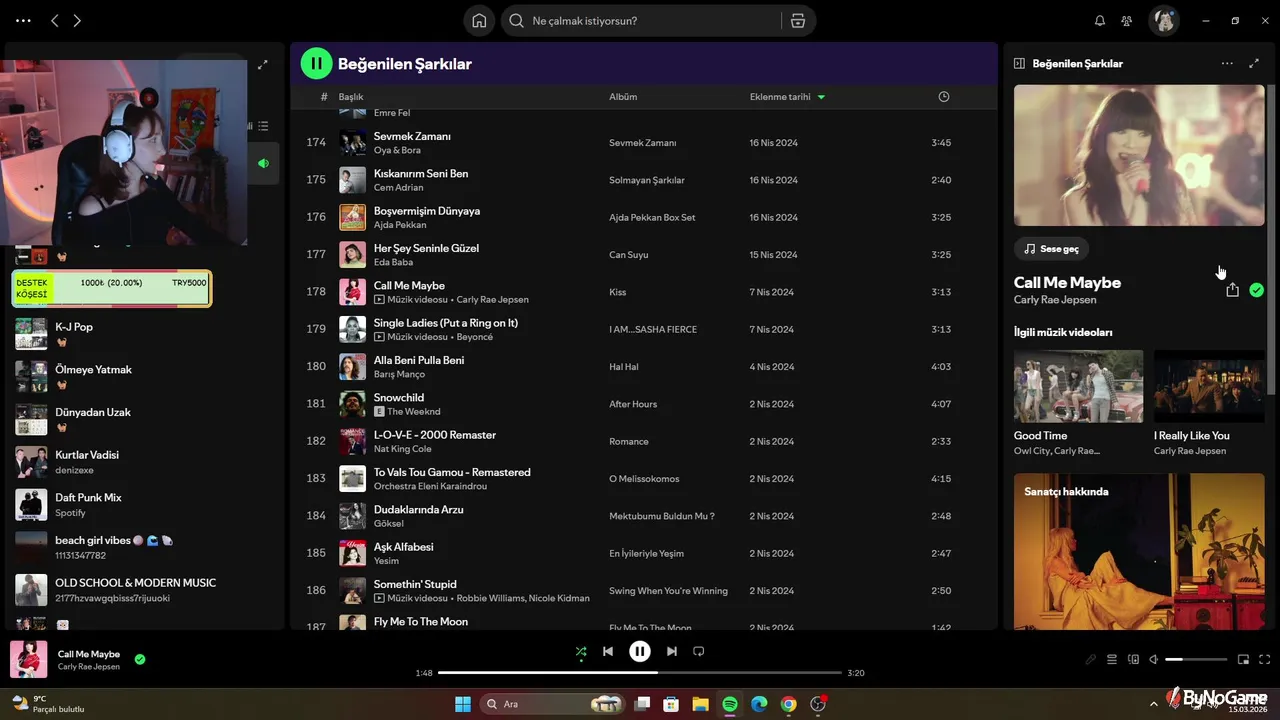Viewport: 1280px width, 720px height.
Task: Open the top-left three-dots app menu
Action: (x=23, y=20)
